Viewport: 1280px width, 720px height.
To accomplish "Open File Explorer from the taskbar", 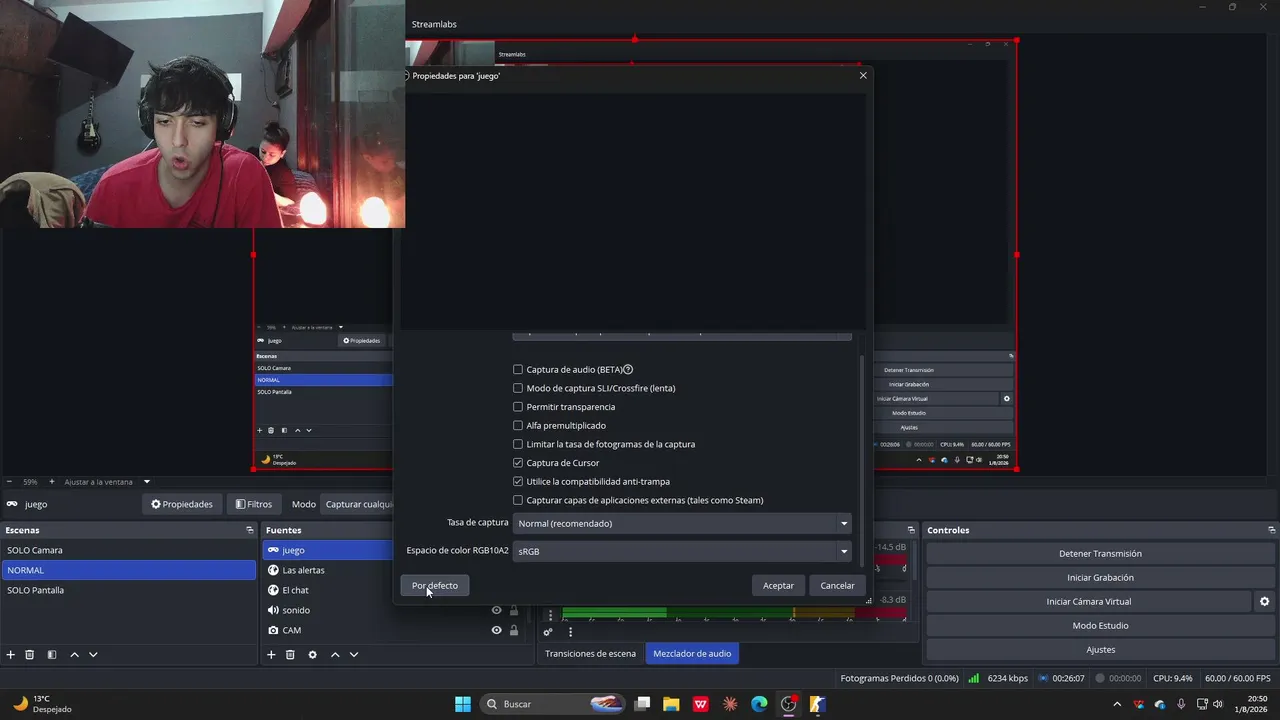I will pos(671,704).
